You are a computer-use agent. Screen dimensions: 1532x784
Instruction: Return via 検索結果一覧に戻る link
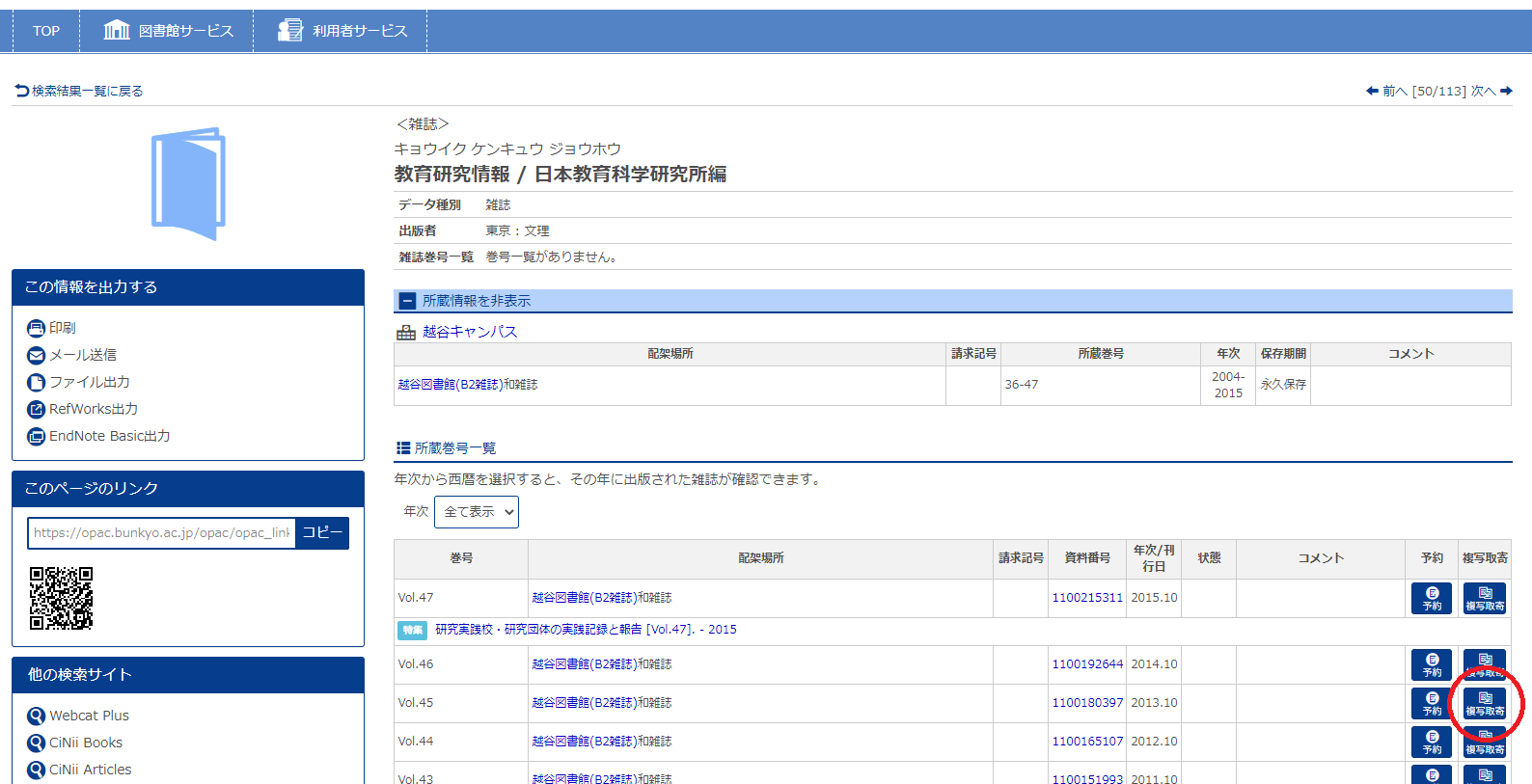79,91
